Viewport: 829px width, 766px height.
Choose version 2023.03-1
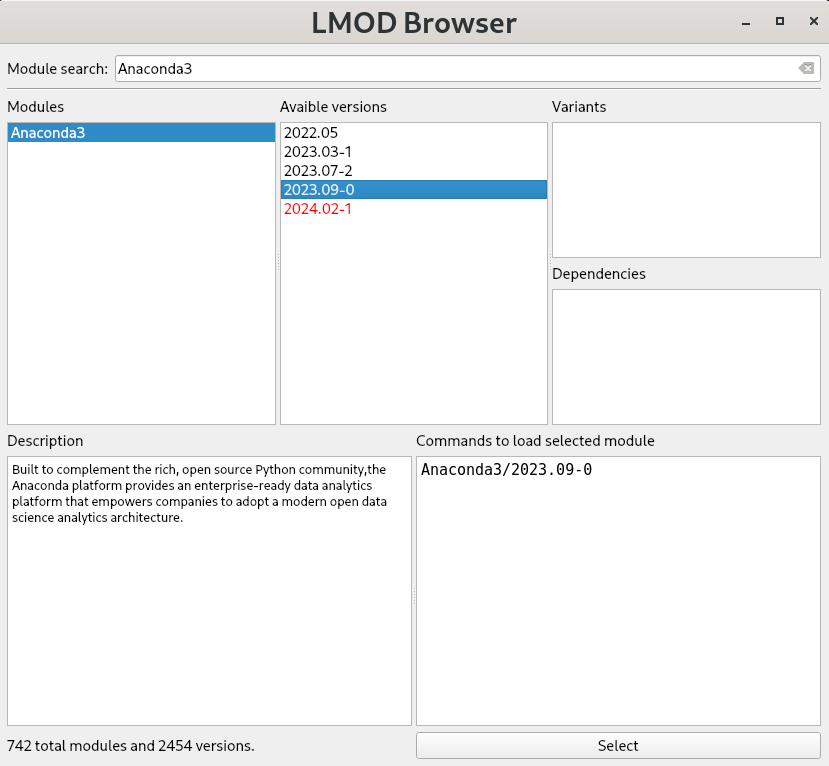413,152
